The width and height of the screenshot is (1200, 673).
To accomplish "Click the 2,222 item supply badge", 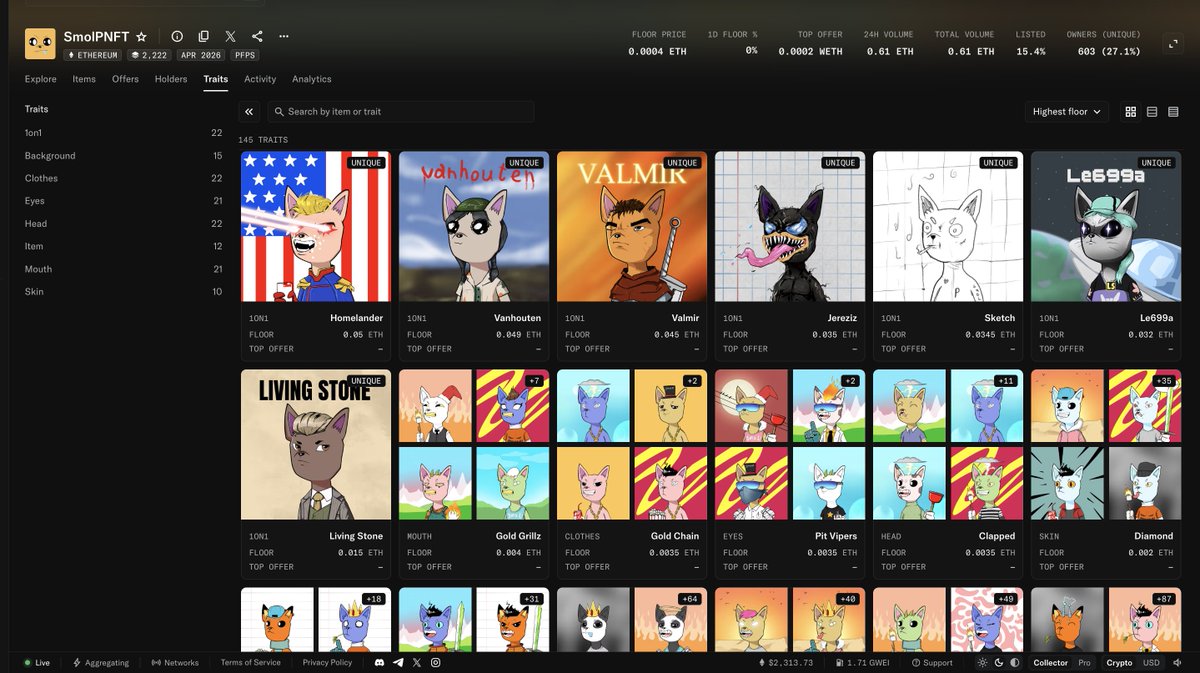I will (x=148, y=55).
